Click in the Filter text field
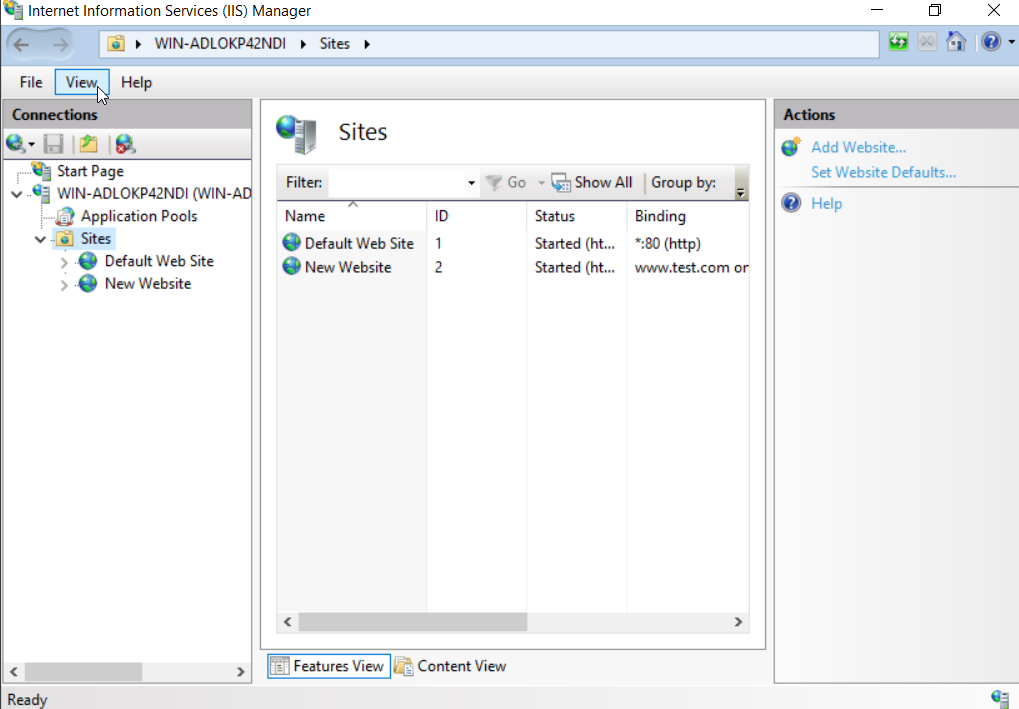The image size is (1019, 709). (396, 183)
